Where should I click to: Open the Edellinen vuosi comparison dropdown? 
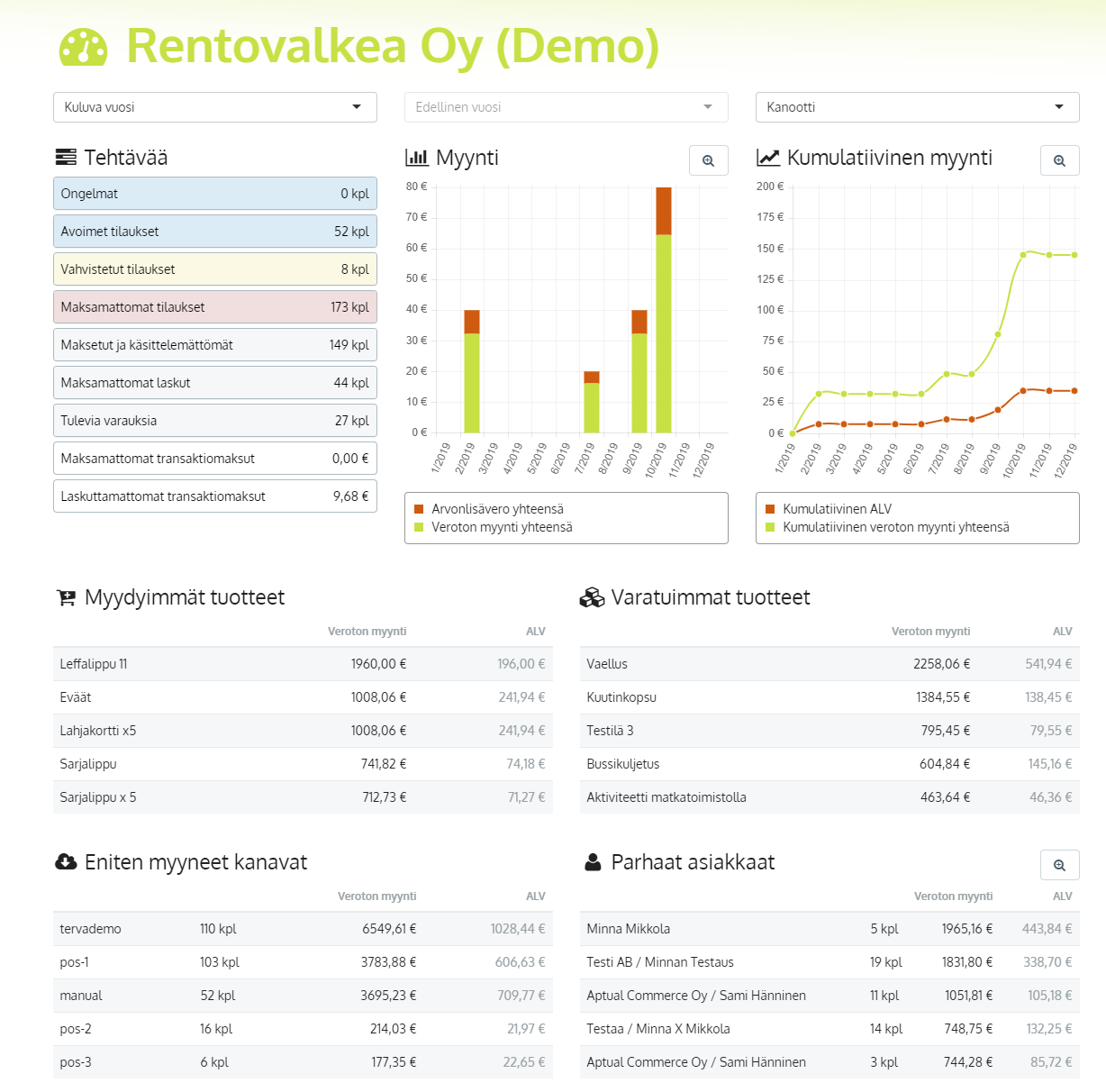click(x=567, y=107)
